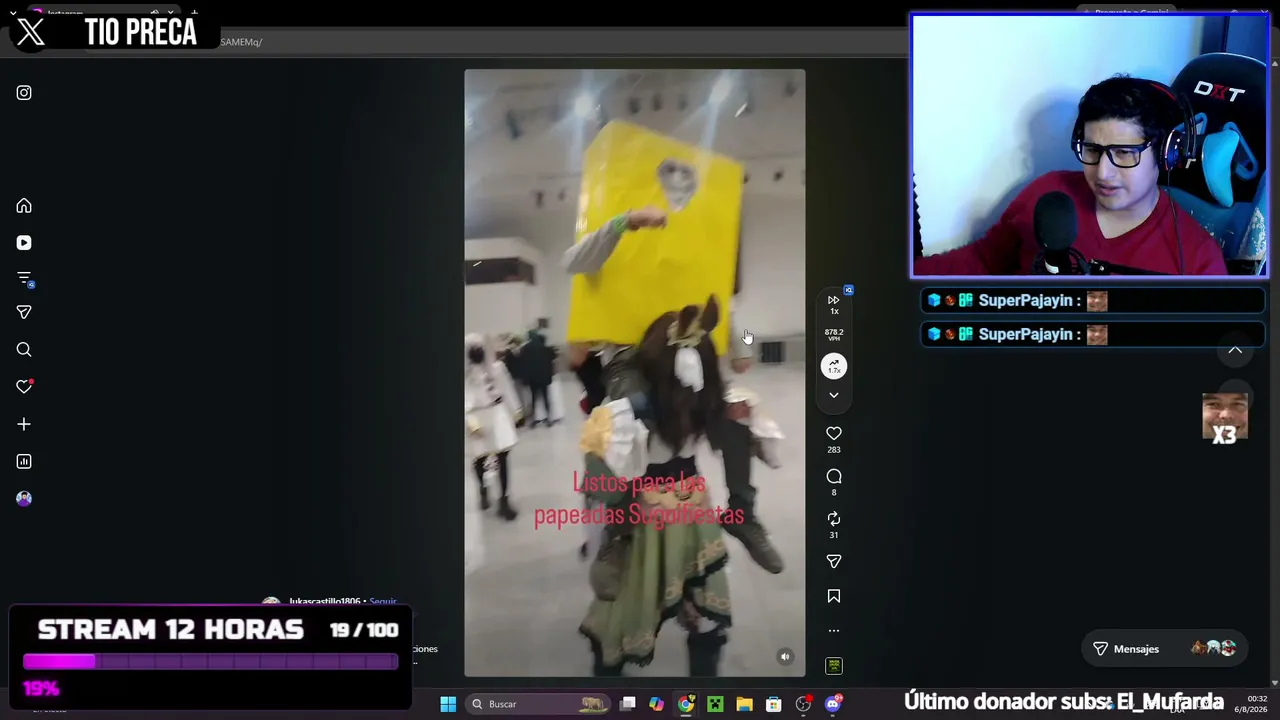Open the Reels section in the sidebar
The height and width of the screenshot is (720, 1280).
[x=24, y=243]
